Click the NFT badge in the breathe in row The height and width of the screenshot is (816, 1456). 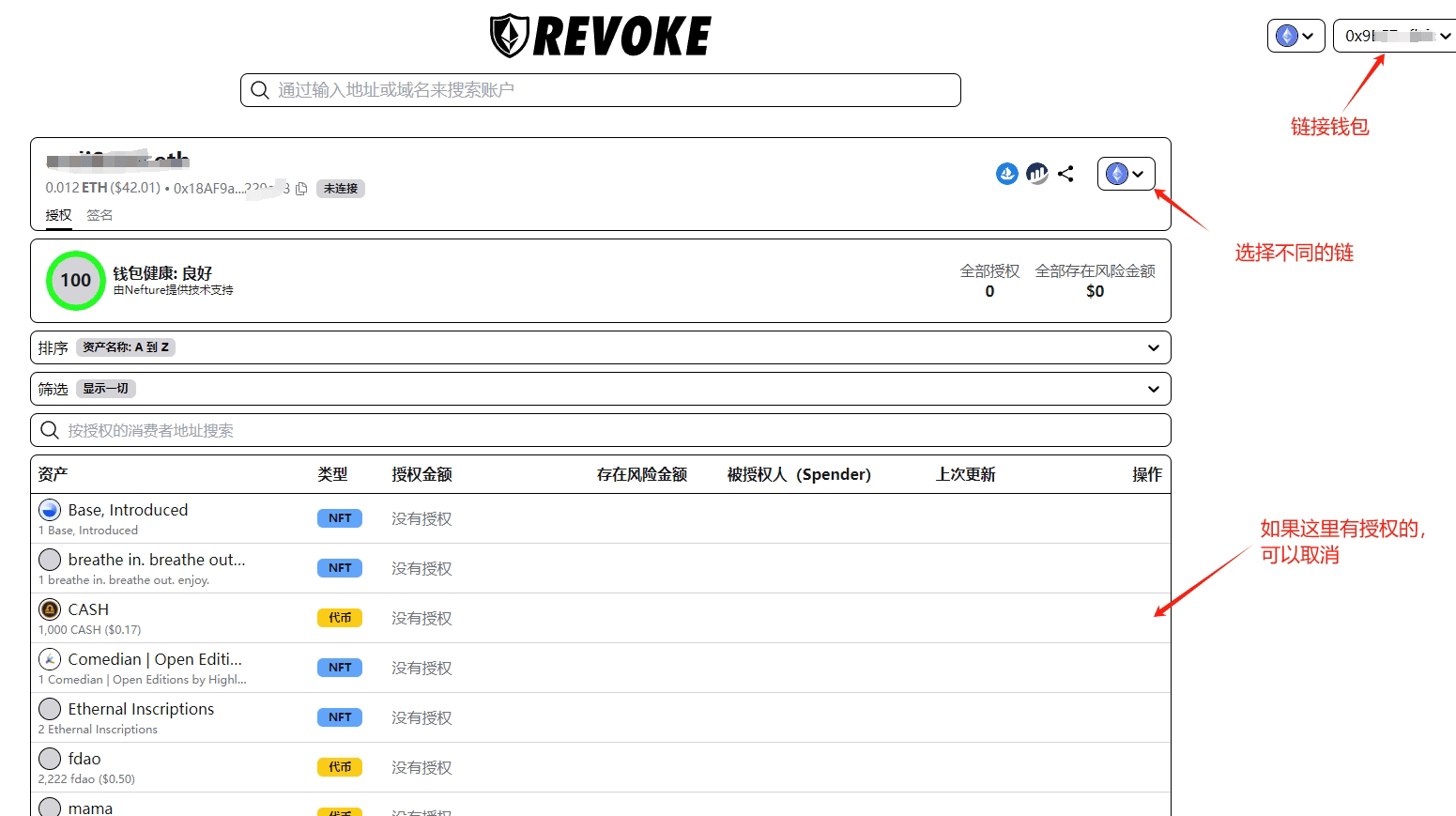pyautogui.click(x=340, y=568)
